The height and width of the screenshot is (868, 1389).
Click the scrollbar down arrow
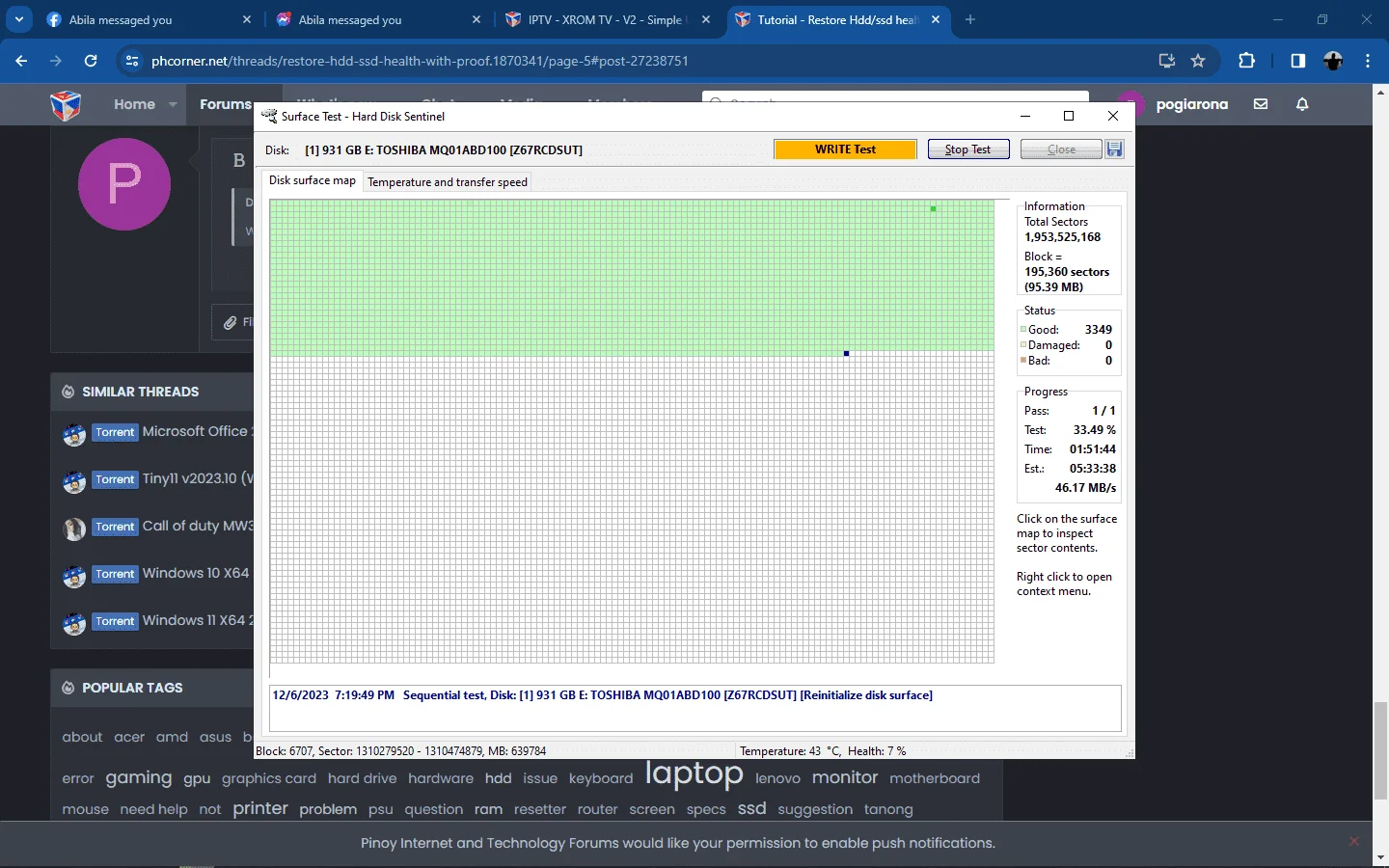[1380, 857]
